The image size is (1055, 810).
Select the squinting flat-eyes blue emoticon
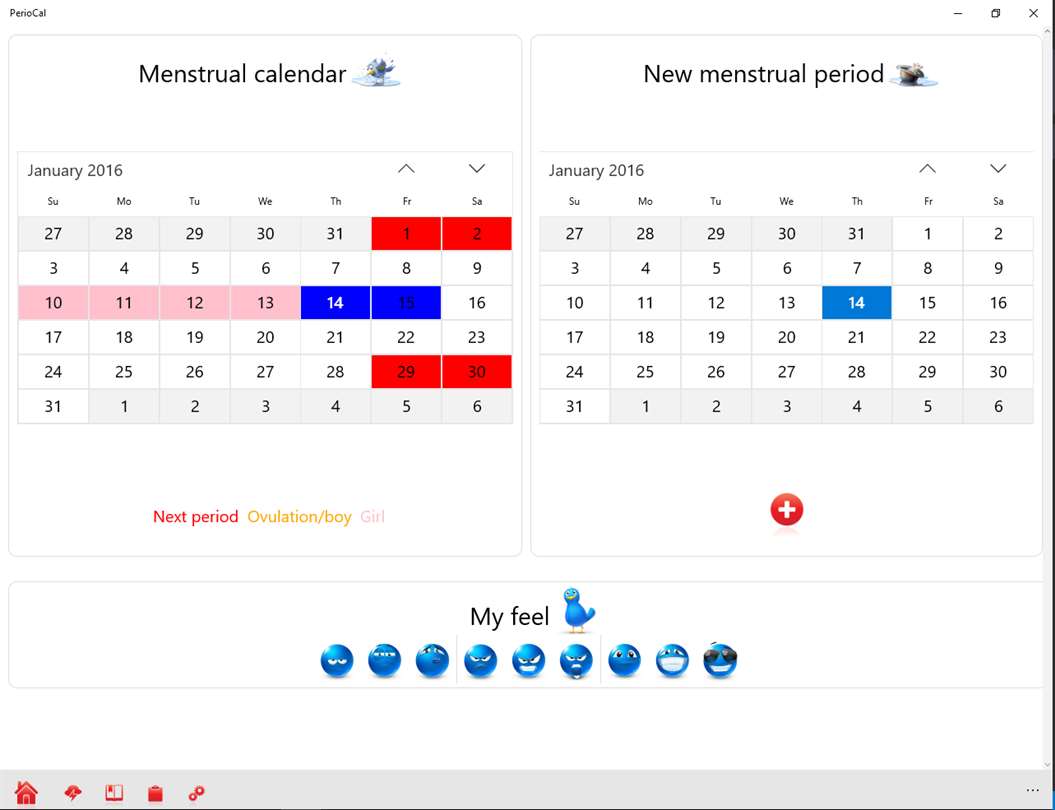[x=385, y=661]
